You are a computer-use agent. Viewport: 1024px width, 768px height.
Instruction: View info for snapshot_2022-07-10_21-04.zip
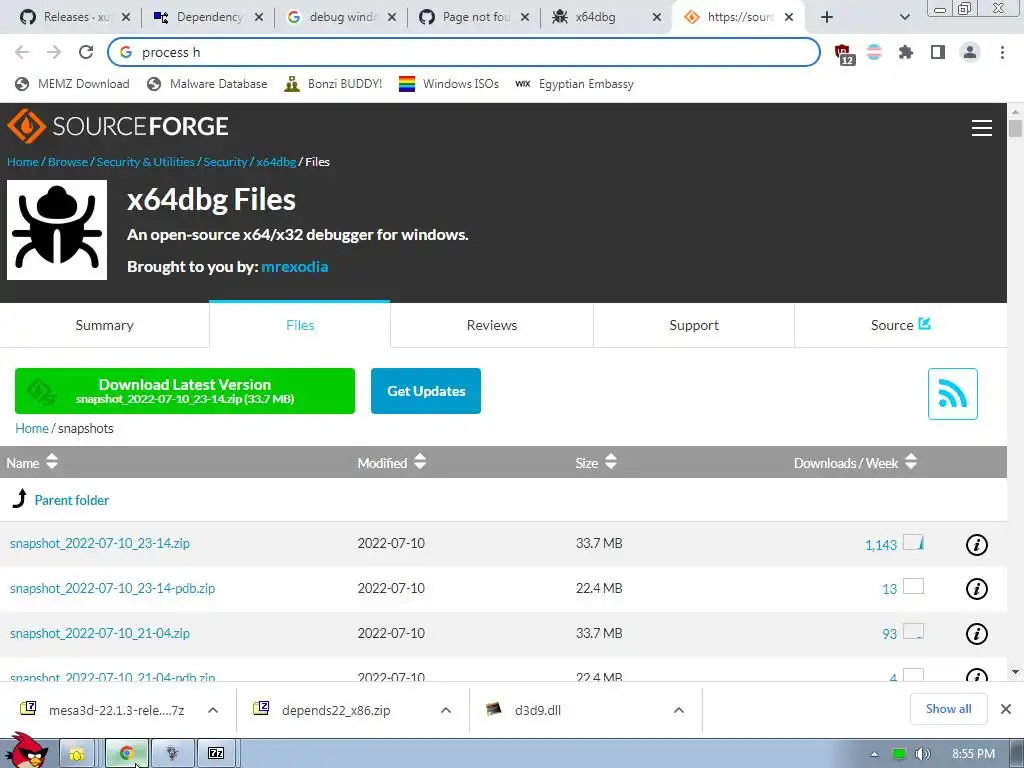976,633
